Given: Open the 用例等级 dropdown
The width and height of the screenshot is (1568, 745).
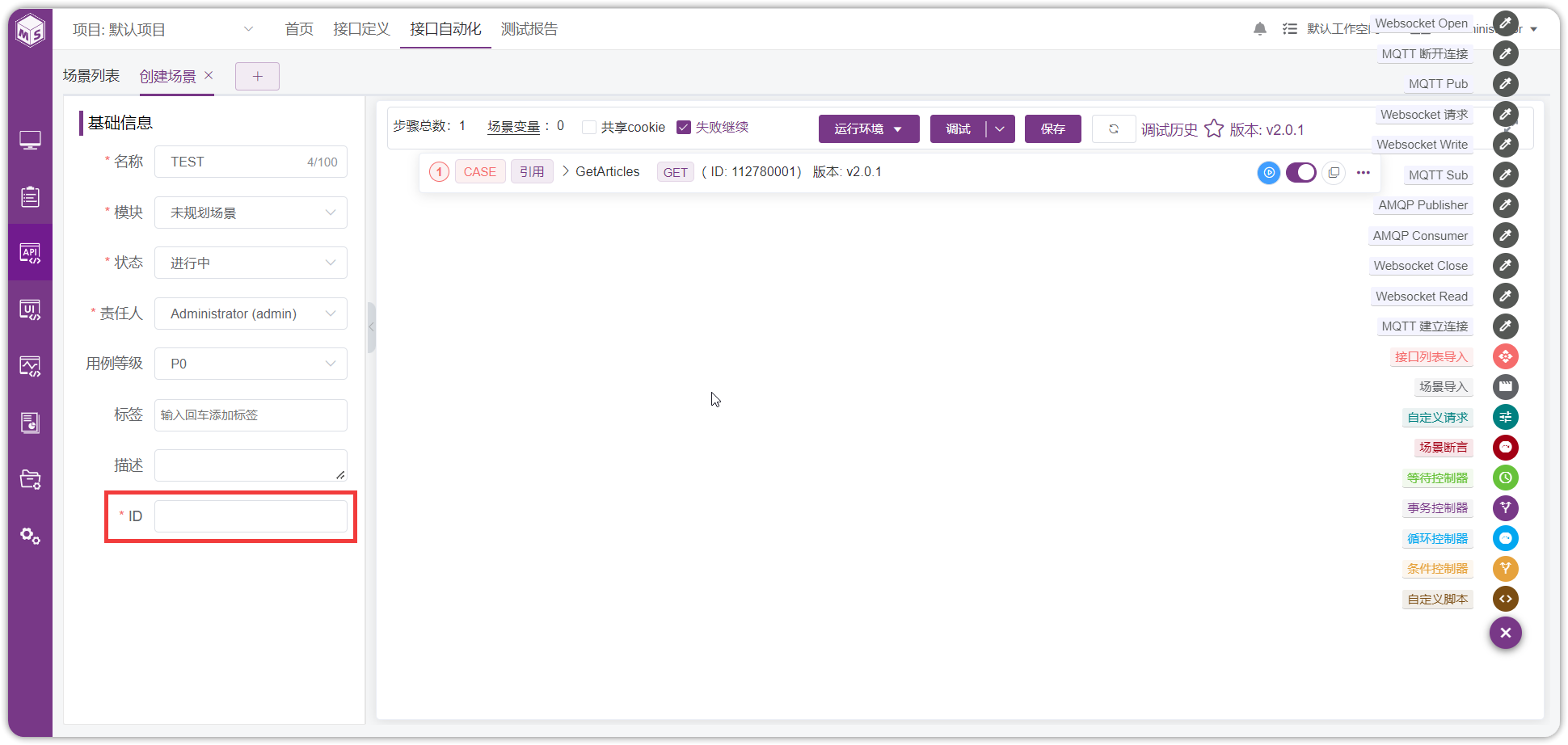Looking at the screenshot, I should click(251, 364).
